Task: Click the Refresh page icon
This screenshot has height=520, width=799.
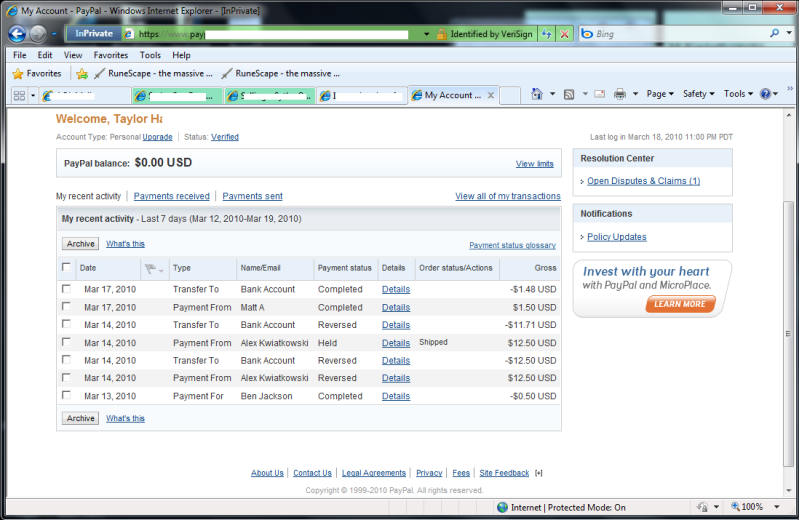Action: tap(547, 34)
